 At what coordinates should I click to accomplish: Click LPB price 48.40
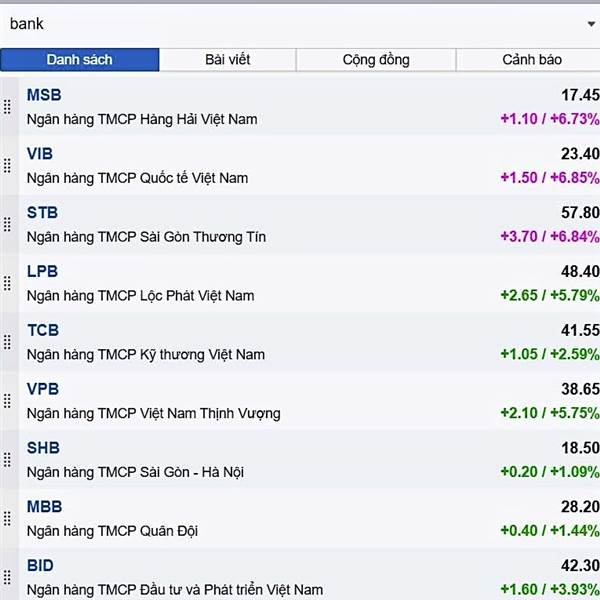click(580, 272)
